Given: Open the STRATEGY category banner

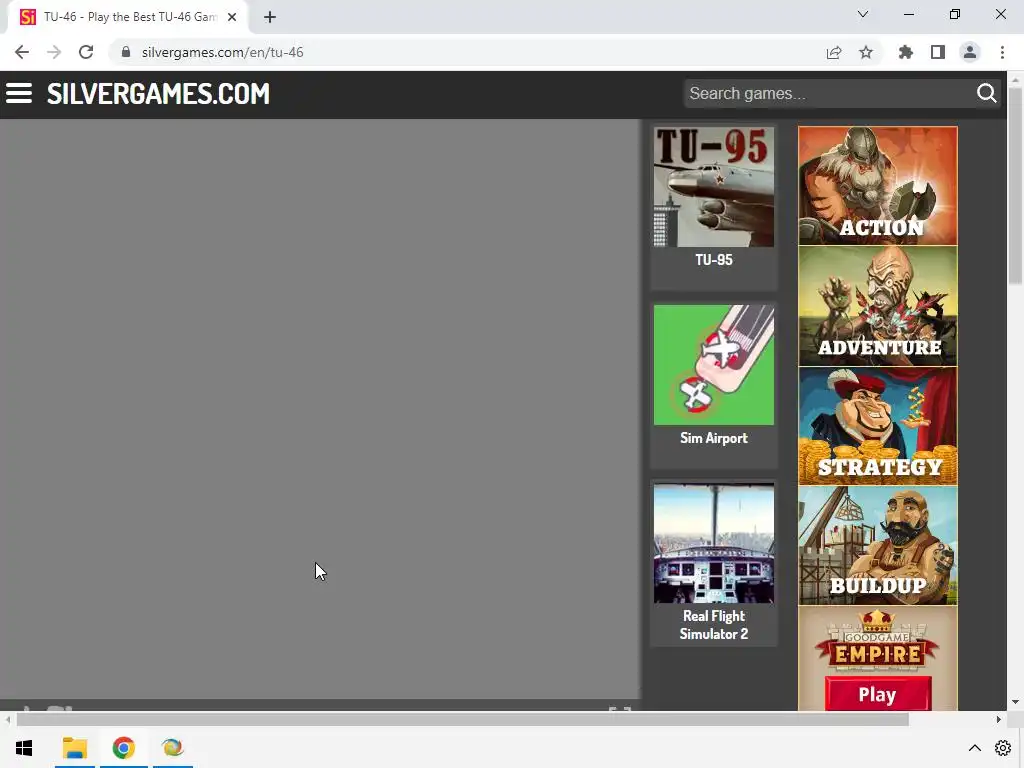Looking at the screenshot, I should pyautogui.click(x=878, y=426).
